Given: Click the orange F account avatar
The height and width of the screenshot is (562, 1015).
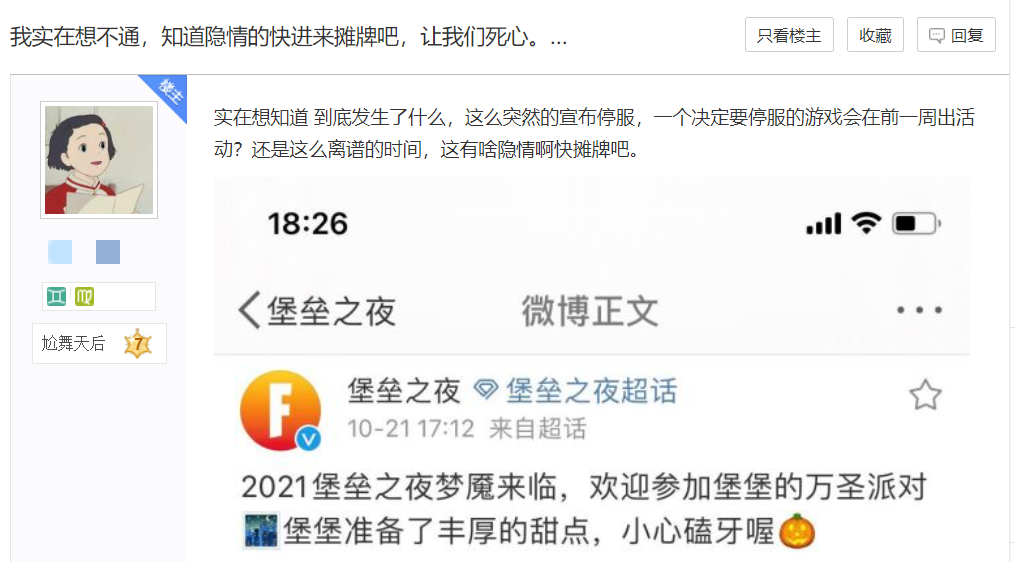Looking at the screenshot, I should [x=281, y=410].
